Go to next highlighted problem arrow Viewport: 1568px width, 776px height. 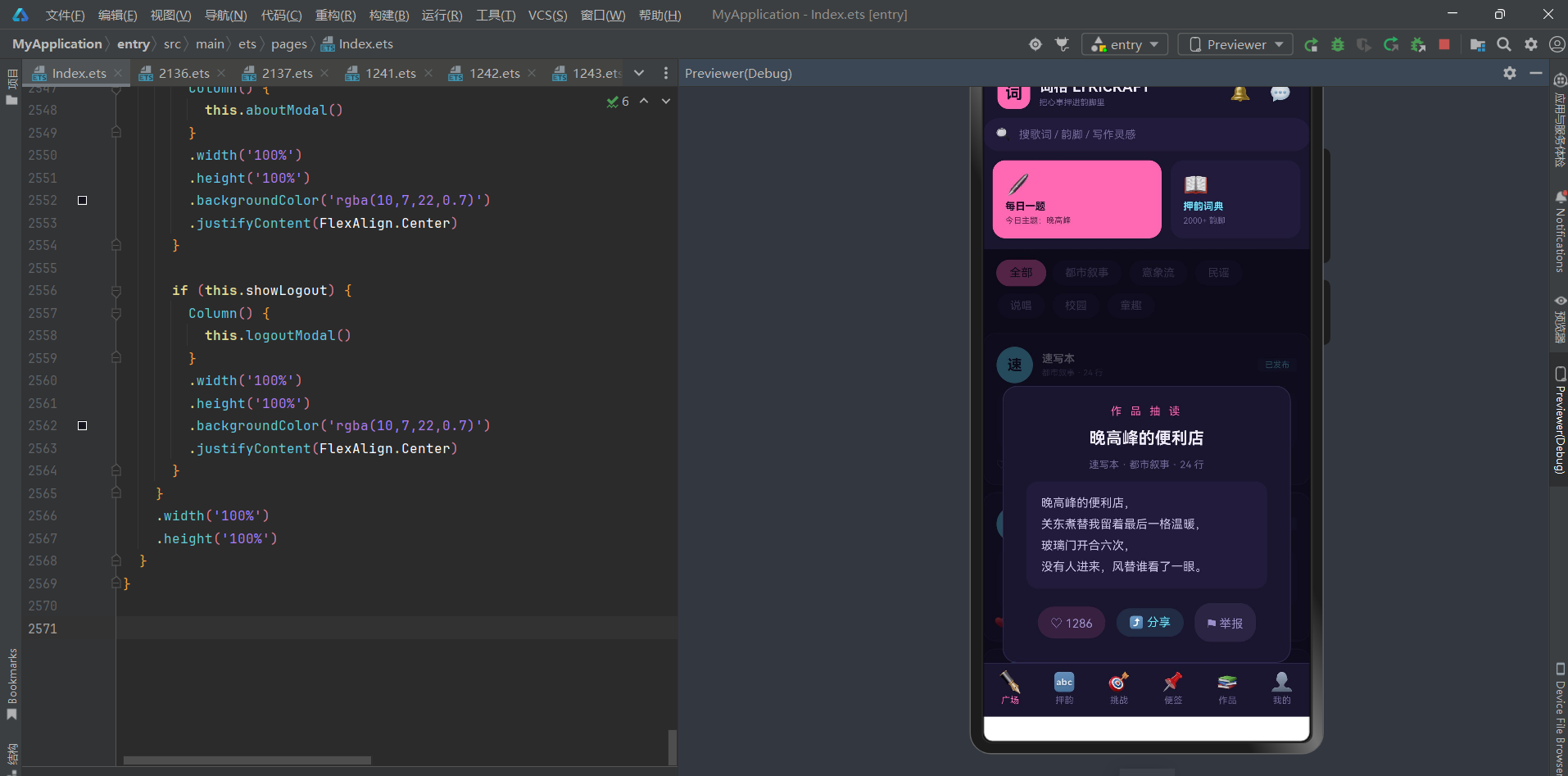[x=666, y=101]
